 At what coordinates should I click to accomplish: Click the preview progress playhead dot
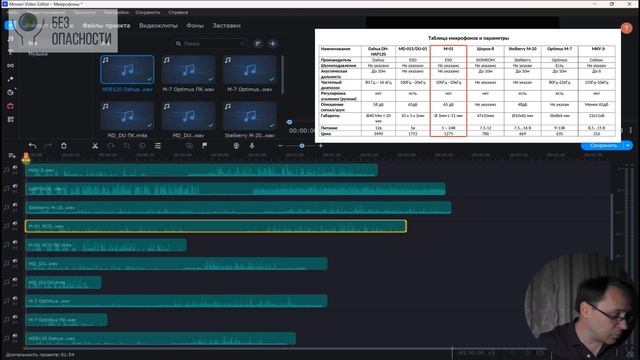289,122
